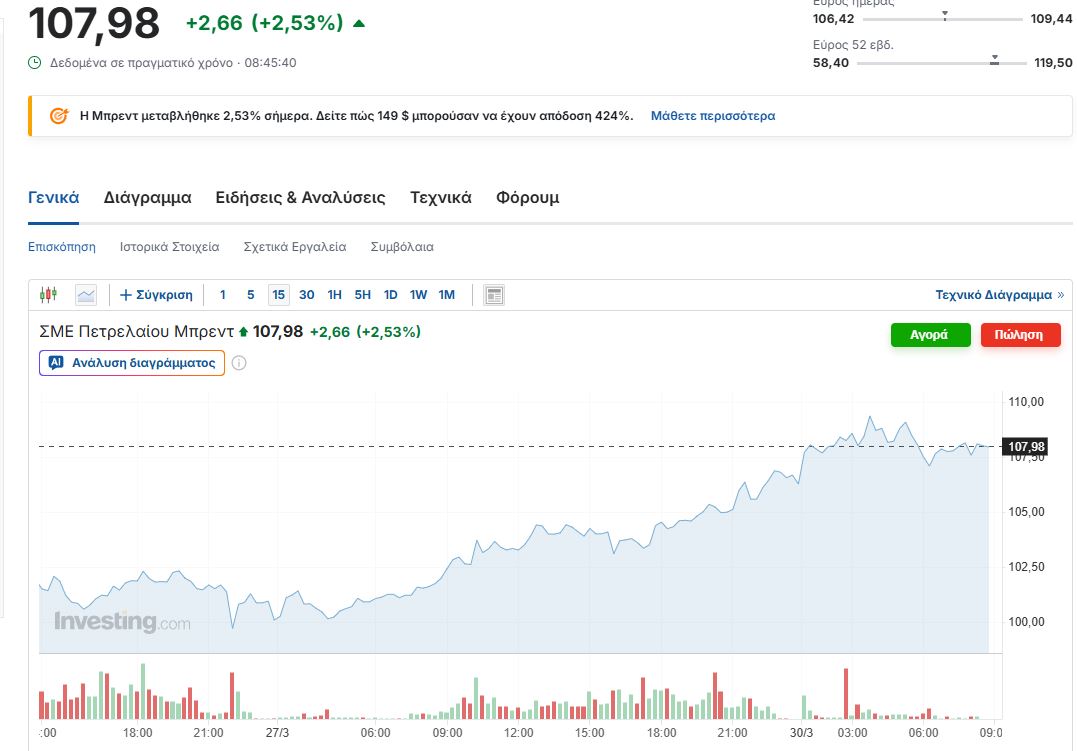The image size is (1077, 751).
Task: Switch chart timeframe to 1D
Action: point(391,295)
